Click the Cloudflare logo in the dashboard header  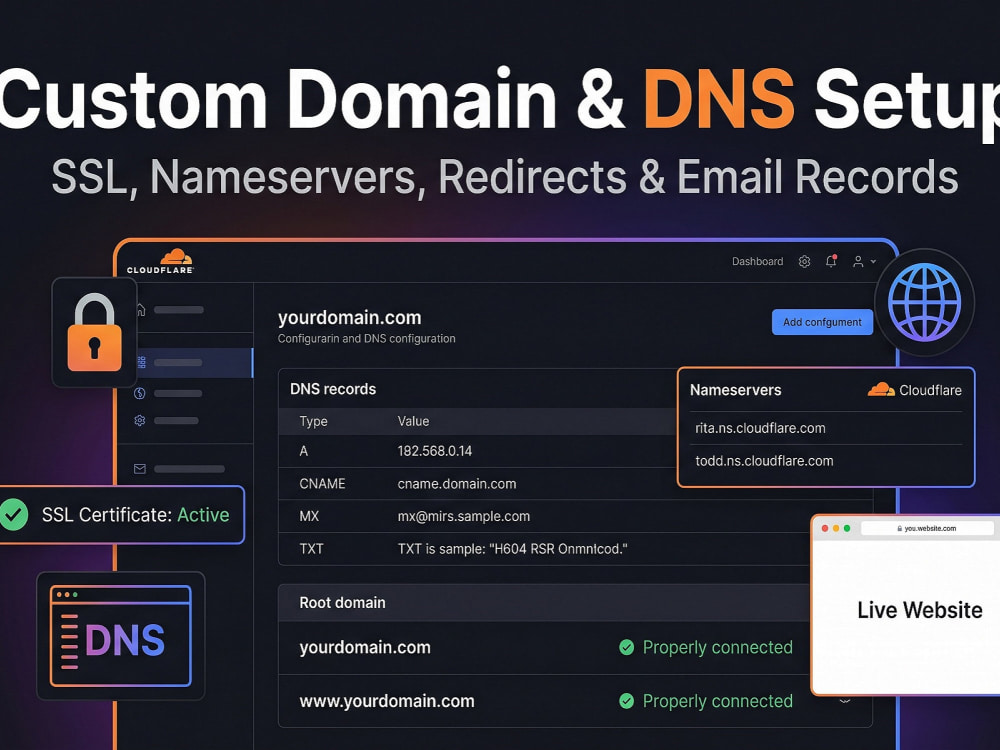(x=161, y=261)
